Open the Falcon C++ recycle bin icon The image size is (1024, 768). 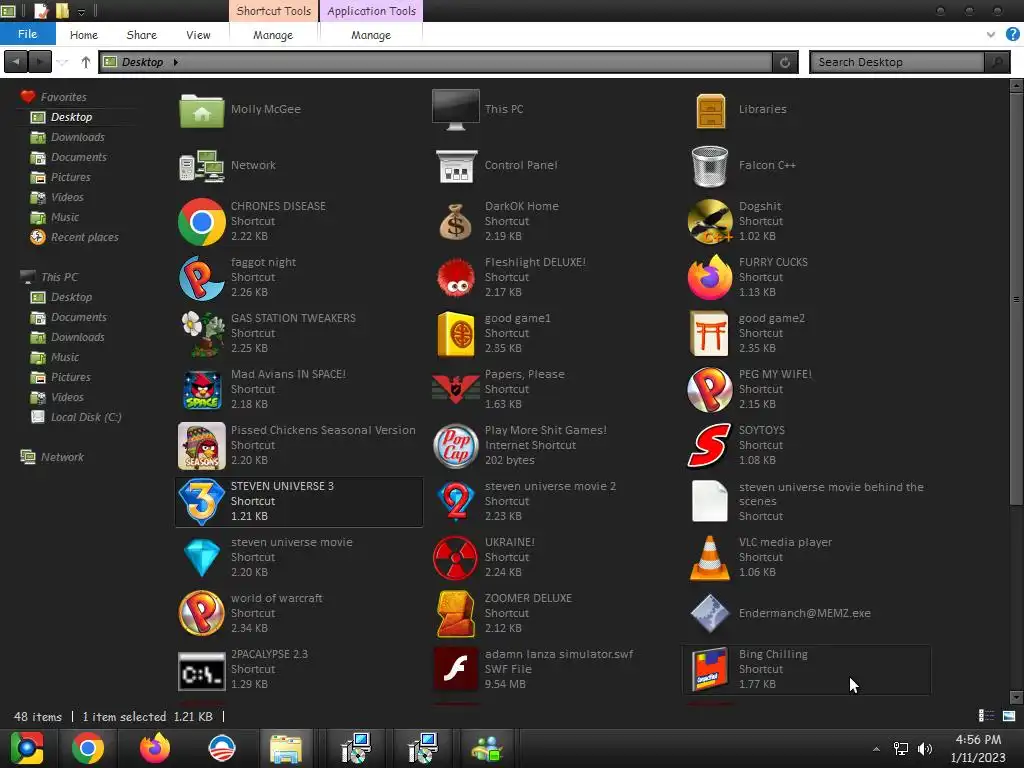coord(710,166)
